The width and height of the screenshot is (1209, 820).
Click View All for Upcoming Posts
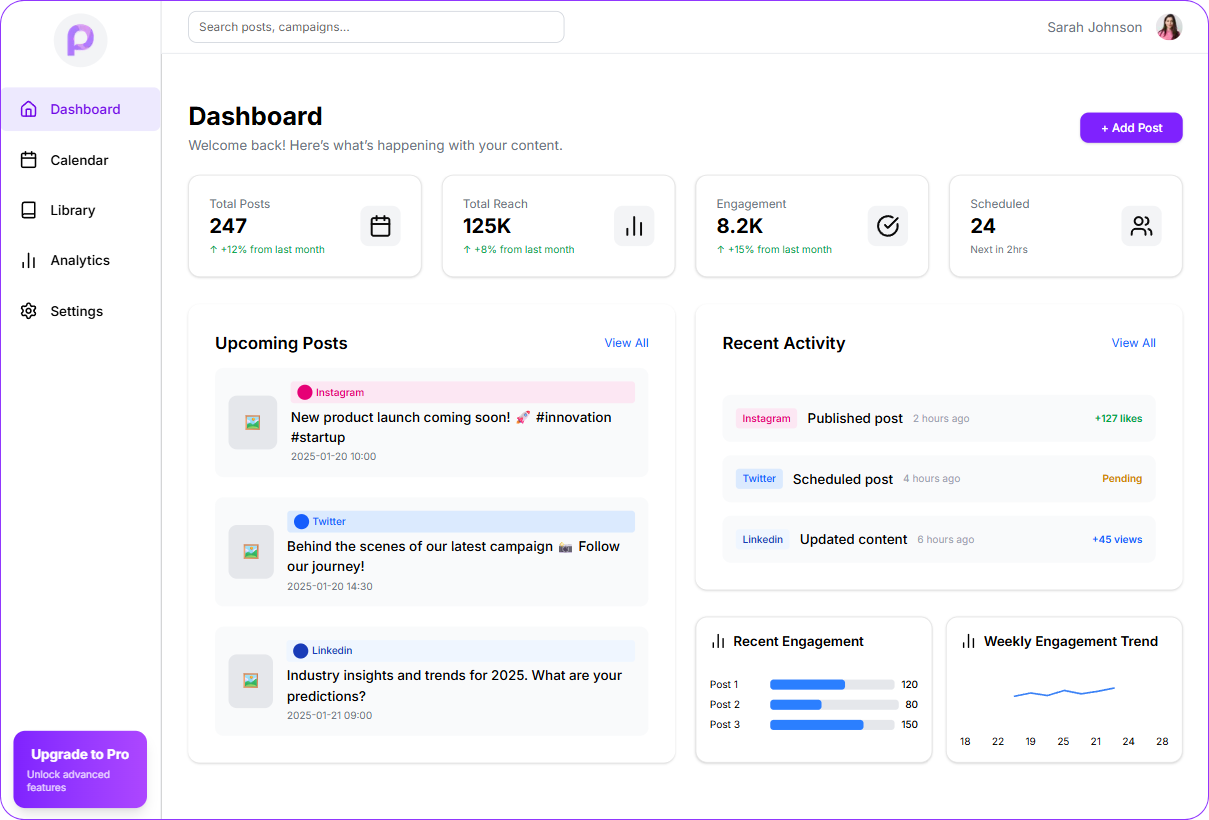point(626,343)
